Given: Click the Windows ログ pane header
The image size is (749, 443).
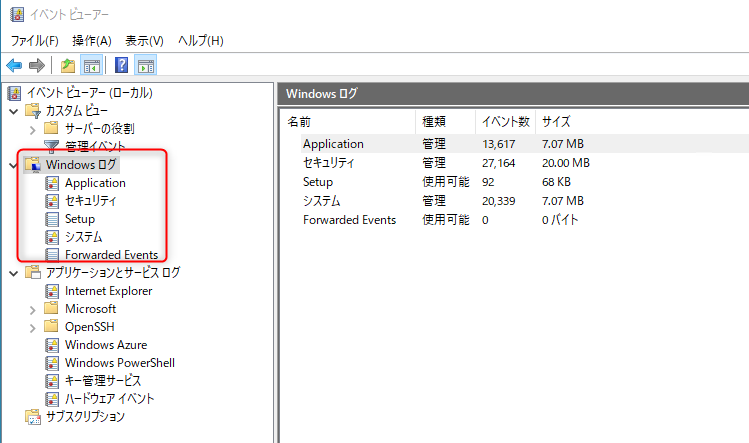Looking at the screenshot, I should point(514,94).
